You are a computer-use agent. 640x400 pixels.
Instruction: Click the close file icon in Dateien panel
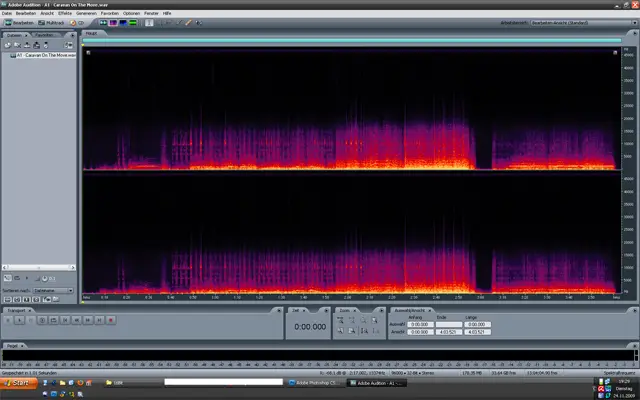click(18, 45)
